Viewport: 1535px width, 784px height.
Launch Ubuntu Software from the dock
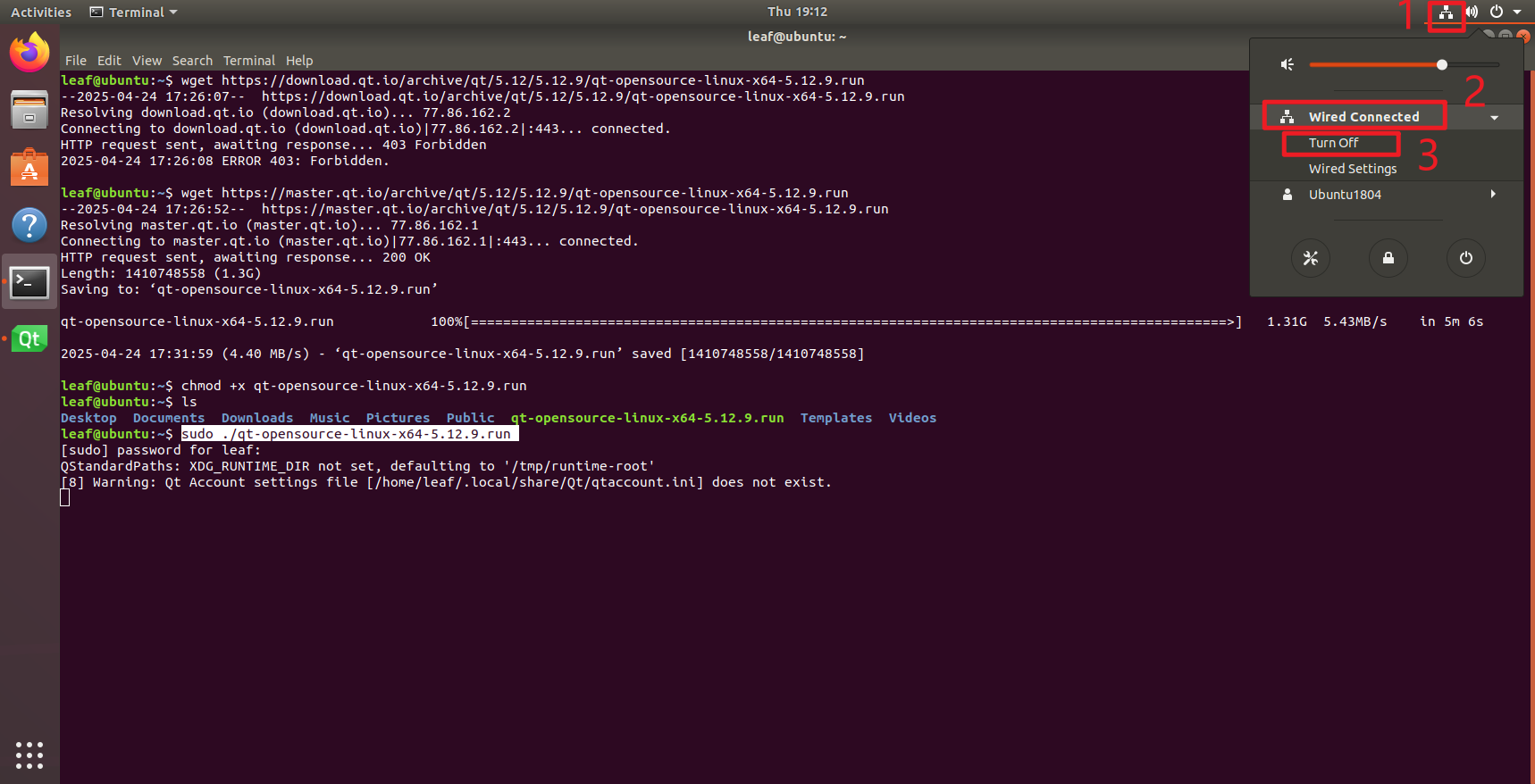click(x=29, y=167)
